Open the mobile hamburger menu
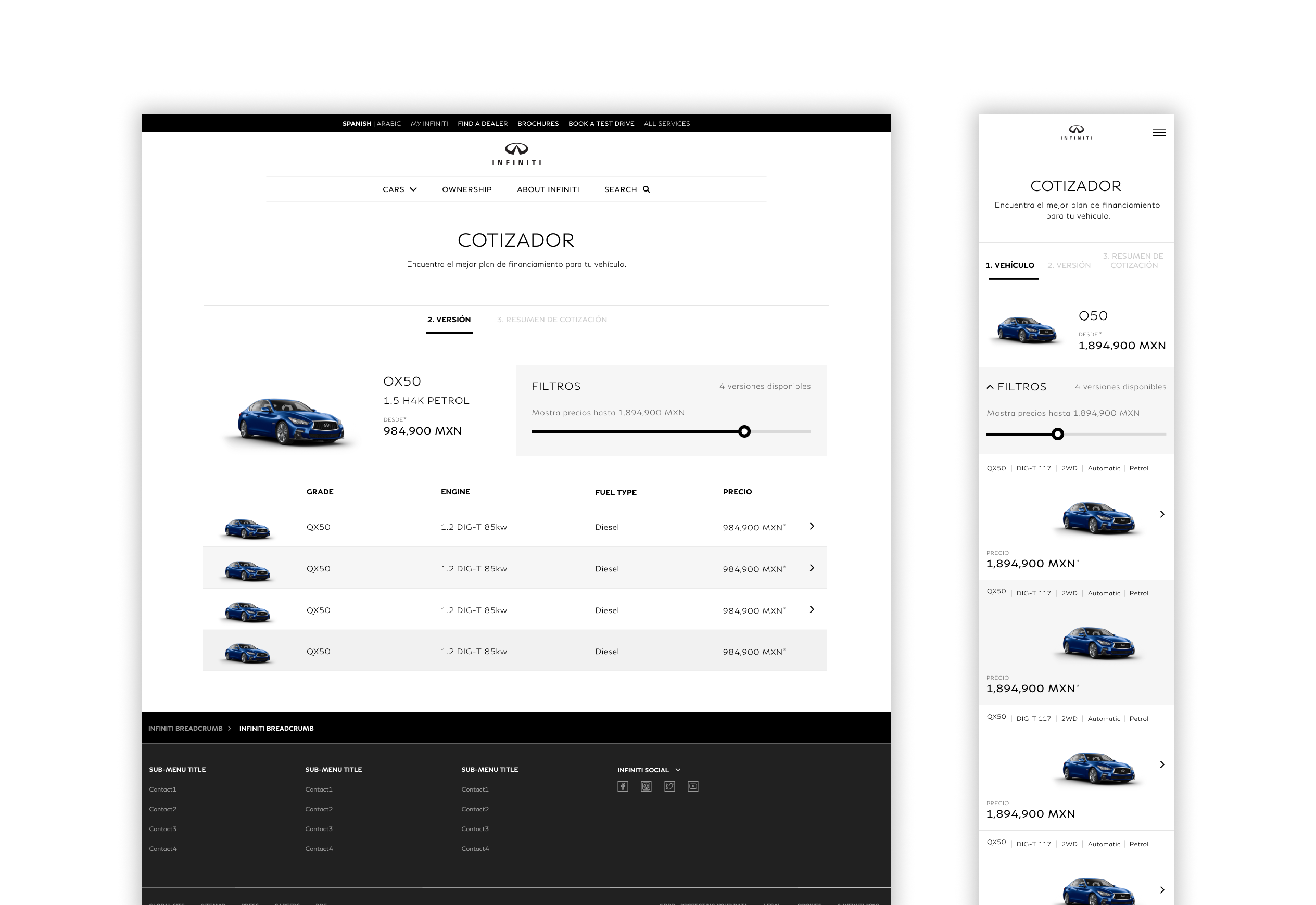Screen dimensions: 1316x905 [1159, 133]
